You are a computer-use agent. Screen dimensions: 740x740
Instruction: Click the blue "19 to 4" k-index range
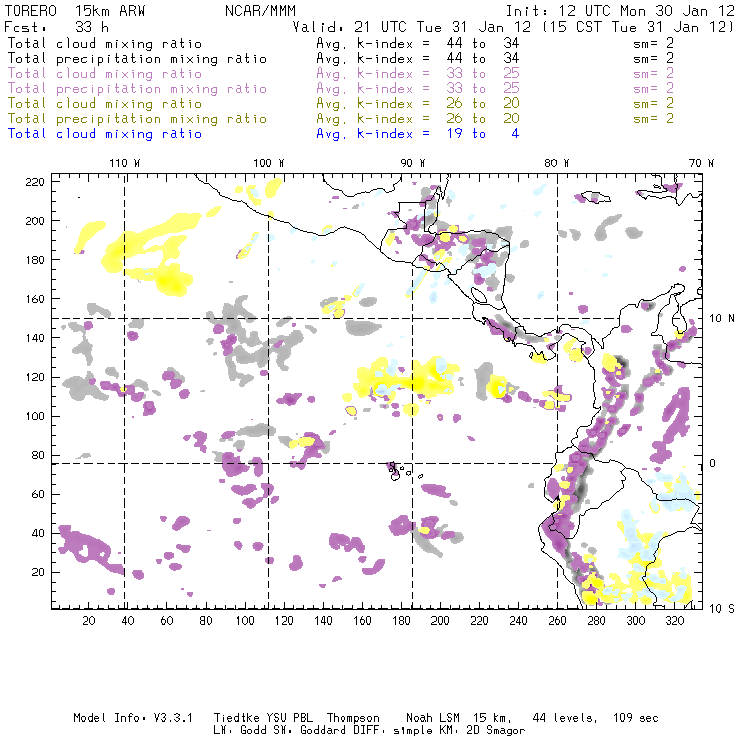(x=483, y=134)
